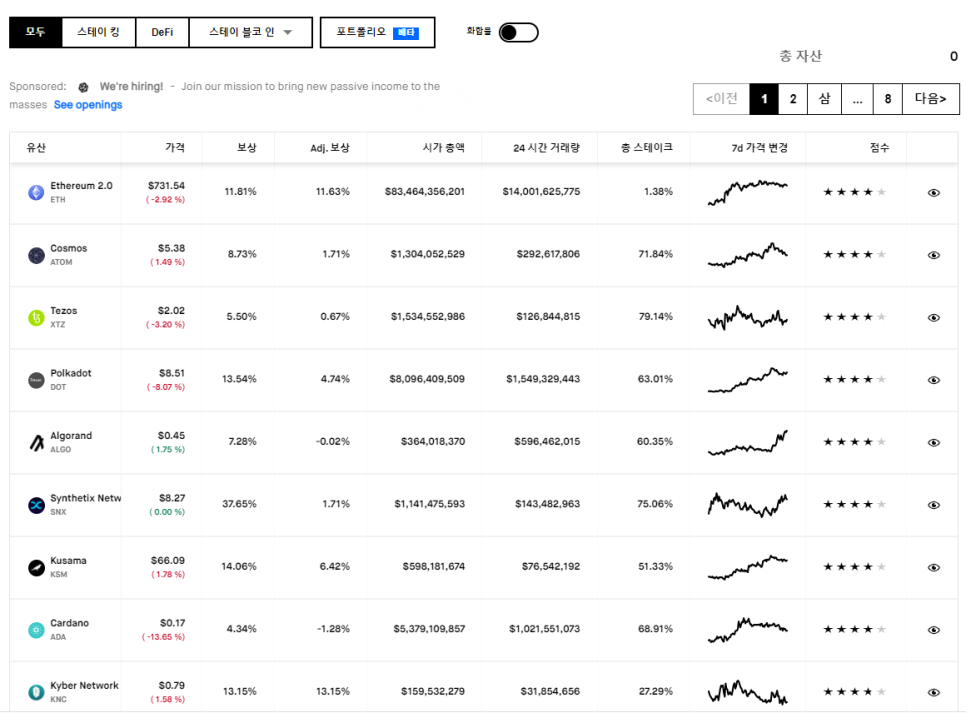Click the Cardano ADA coin logo
Viewport: 966px width, 713px height.
pyautogui.click(x=36, y=630)
